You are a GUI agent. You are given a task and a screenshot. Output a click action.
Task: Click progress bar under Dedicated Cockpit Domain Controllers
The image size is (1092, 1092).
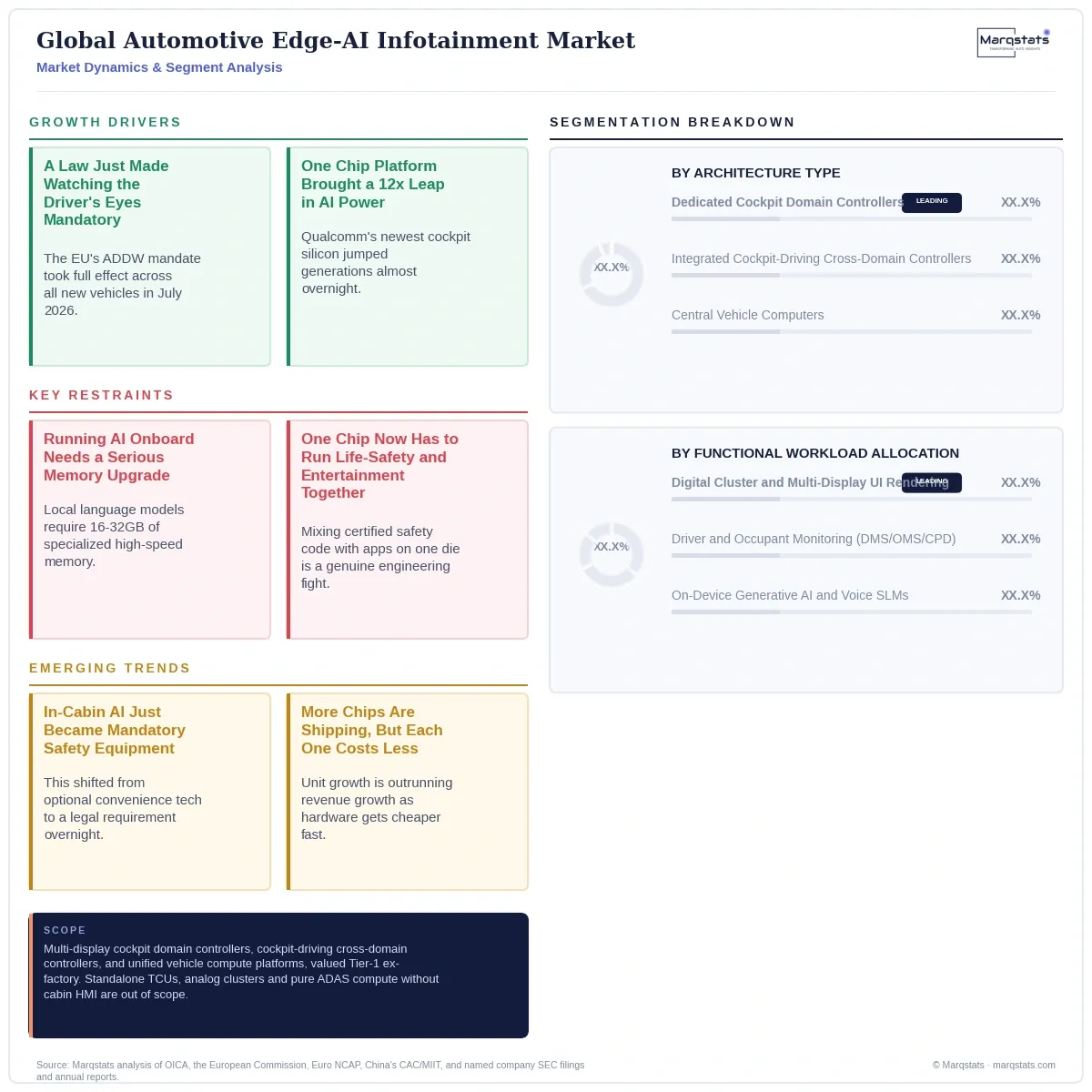tap(852, 219)
